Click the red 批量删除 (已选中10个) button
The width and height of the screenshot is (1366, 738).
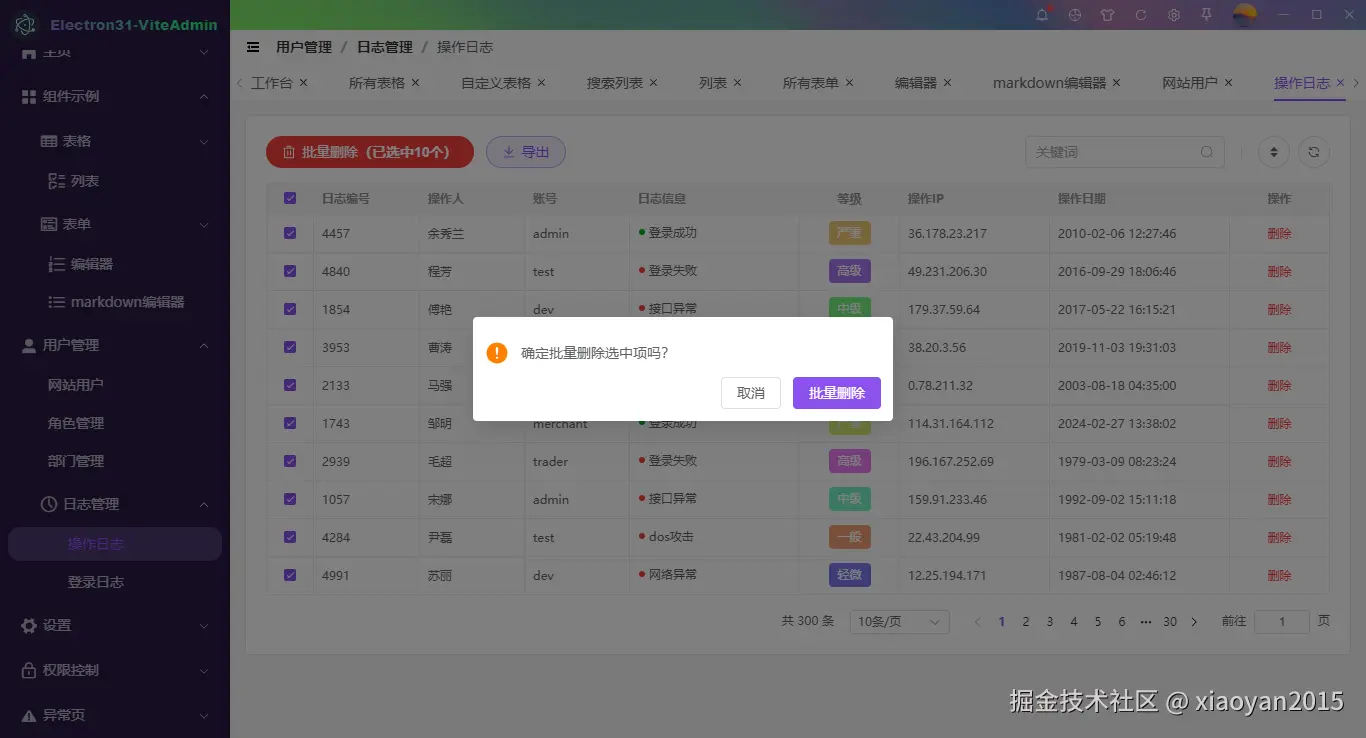[370, 152]
